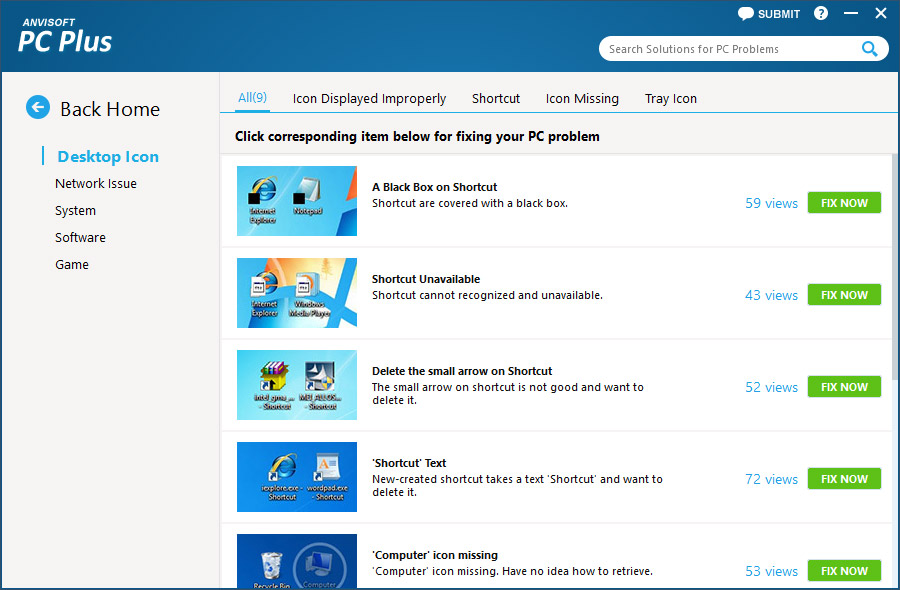Click the Back Home arrow icon

pos(38,107)
